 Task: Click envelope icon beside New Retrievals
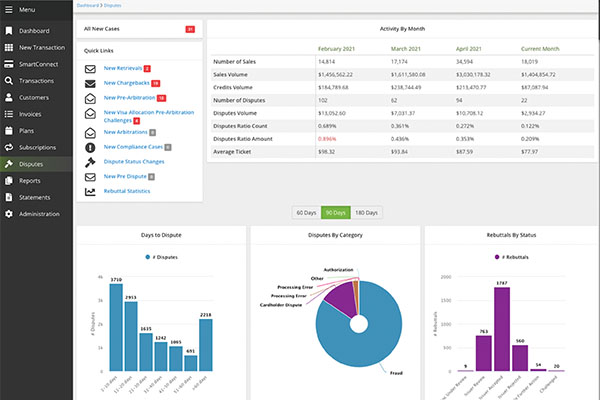tap(90, 69)
